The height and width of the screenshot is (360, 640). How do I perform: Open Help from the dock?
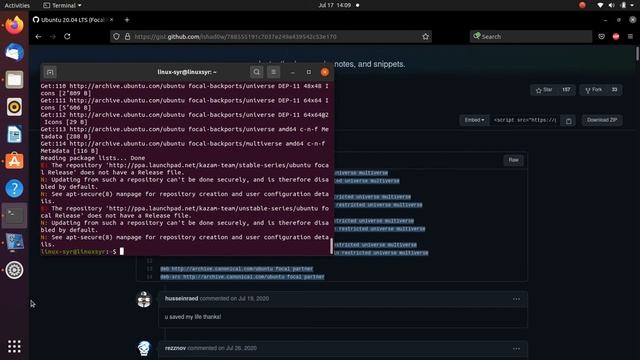click(x=14, y=189)
